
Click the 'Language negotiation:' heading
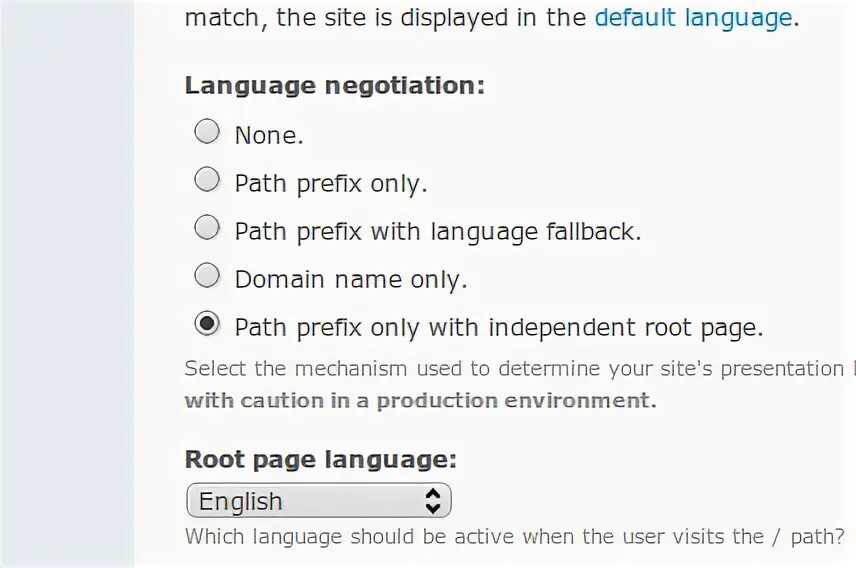334,85
